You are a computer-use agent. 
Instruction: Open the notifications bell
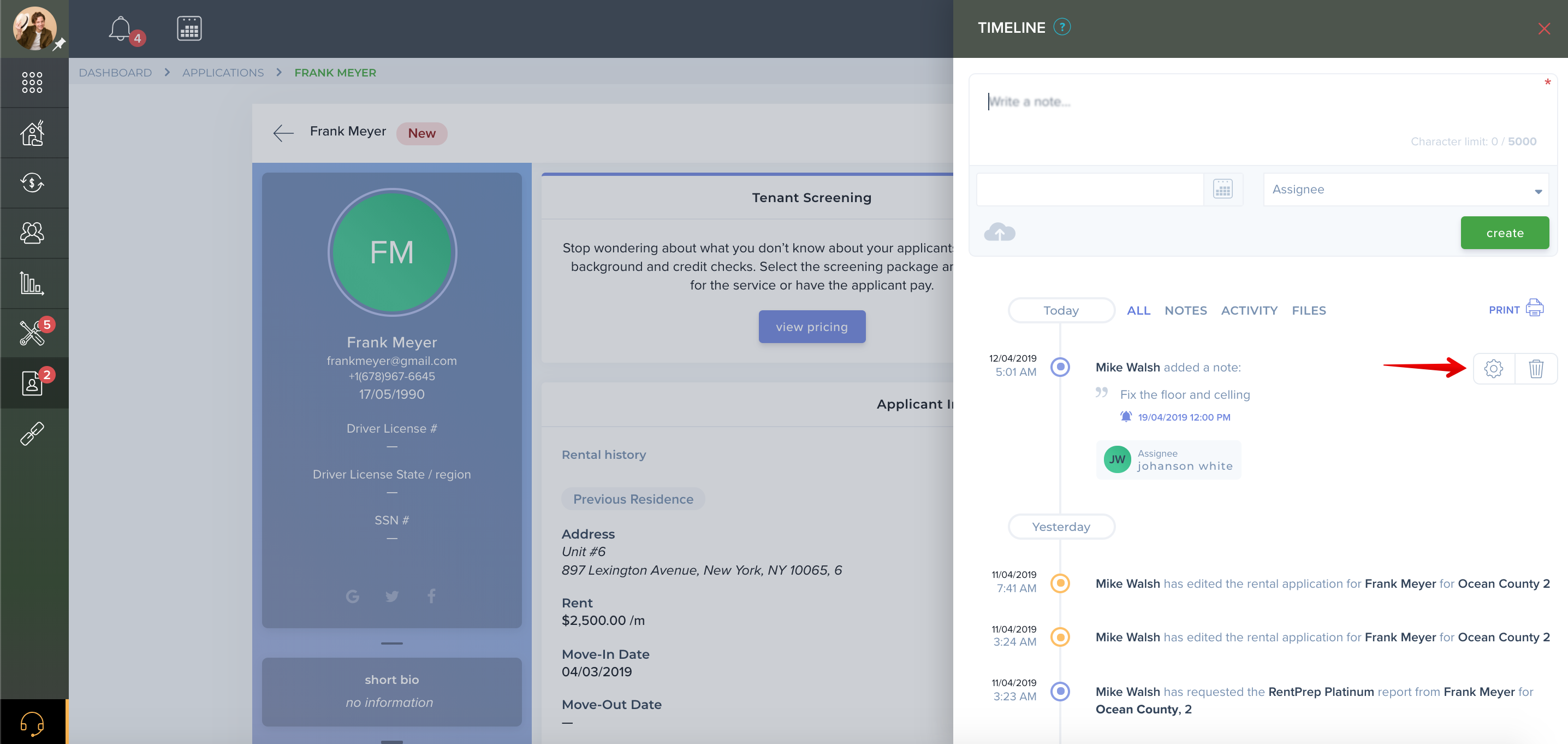(120, 28)
